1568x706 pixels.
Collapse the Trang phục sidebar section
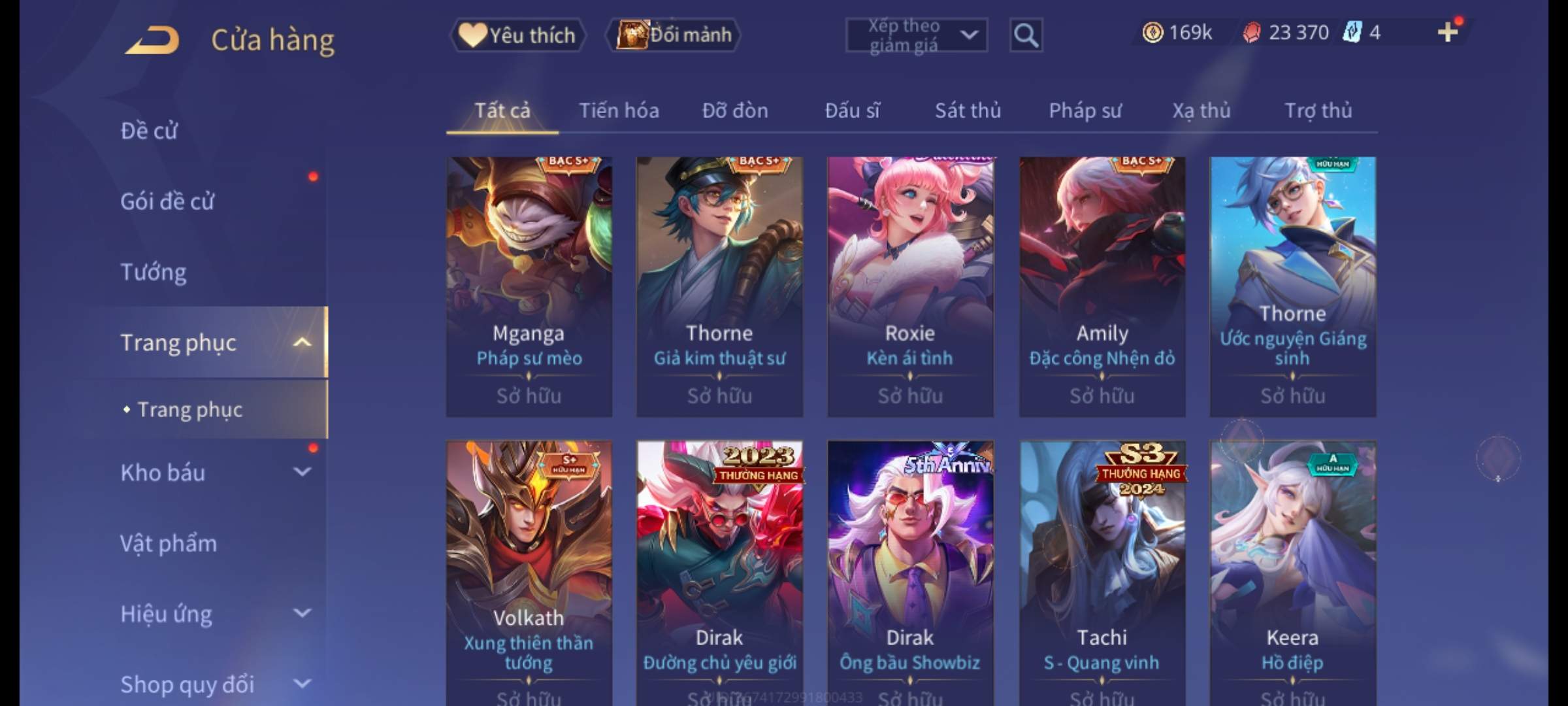pyautogui.click(x=302, y=343)
